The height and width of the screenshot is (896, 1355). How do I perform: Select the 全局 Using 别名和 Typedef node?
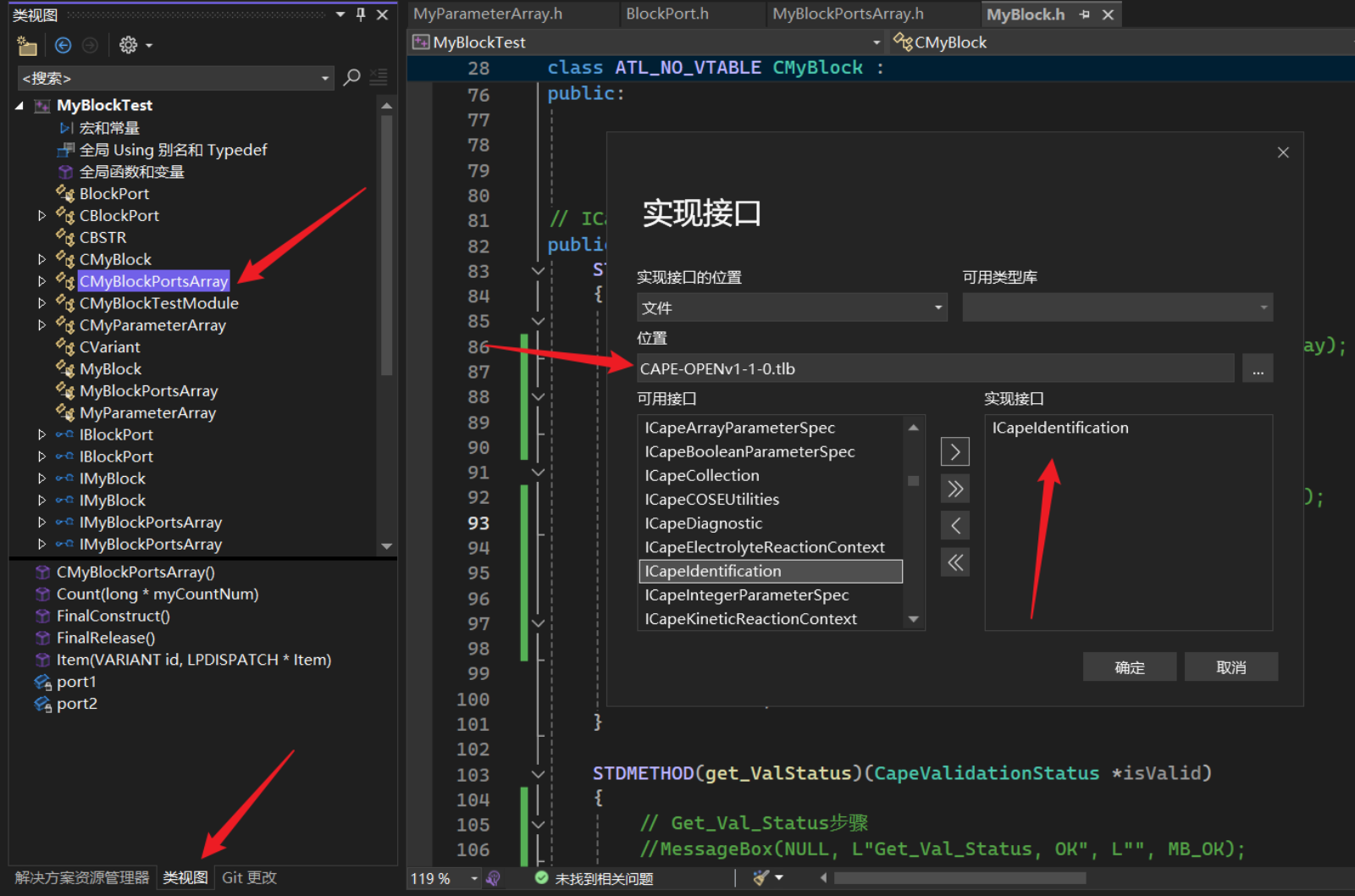(x=173, y=150)
